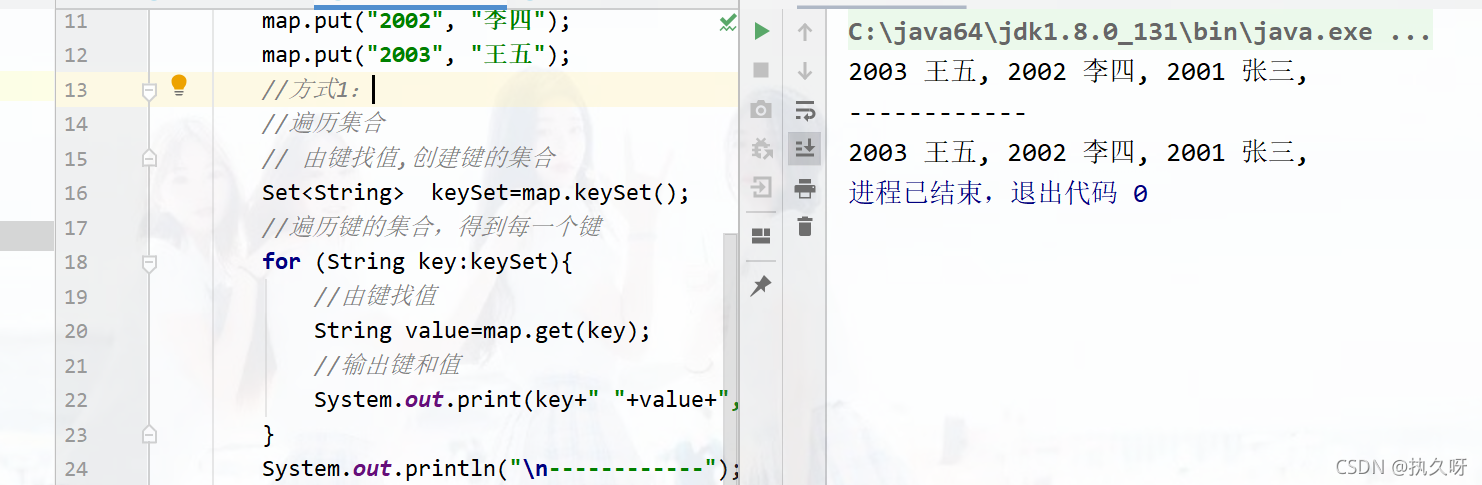Viewport: 1482px width, 485px height.
Task: Click the map.put("2003", "王五") line
Action: 416,54
